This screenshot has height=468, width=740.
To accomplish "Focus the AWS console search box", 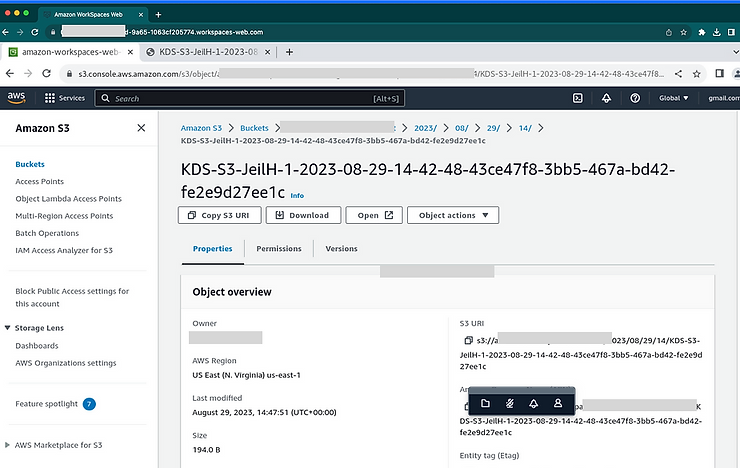I will [x=250, y=98].
